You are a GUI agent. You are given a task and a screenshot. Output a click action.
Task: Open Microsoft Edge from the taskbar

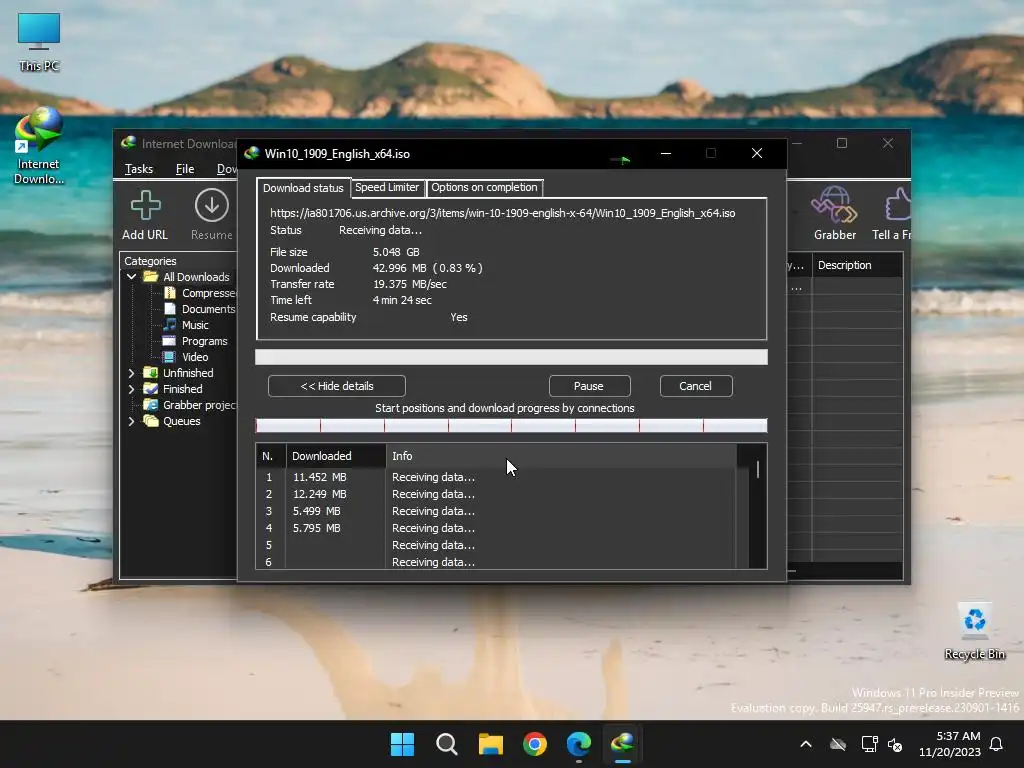[x=579, y=744]
